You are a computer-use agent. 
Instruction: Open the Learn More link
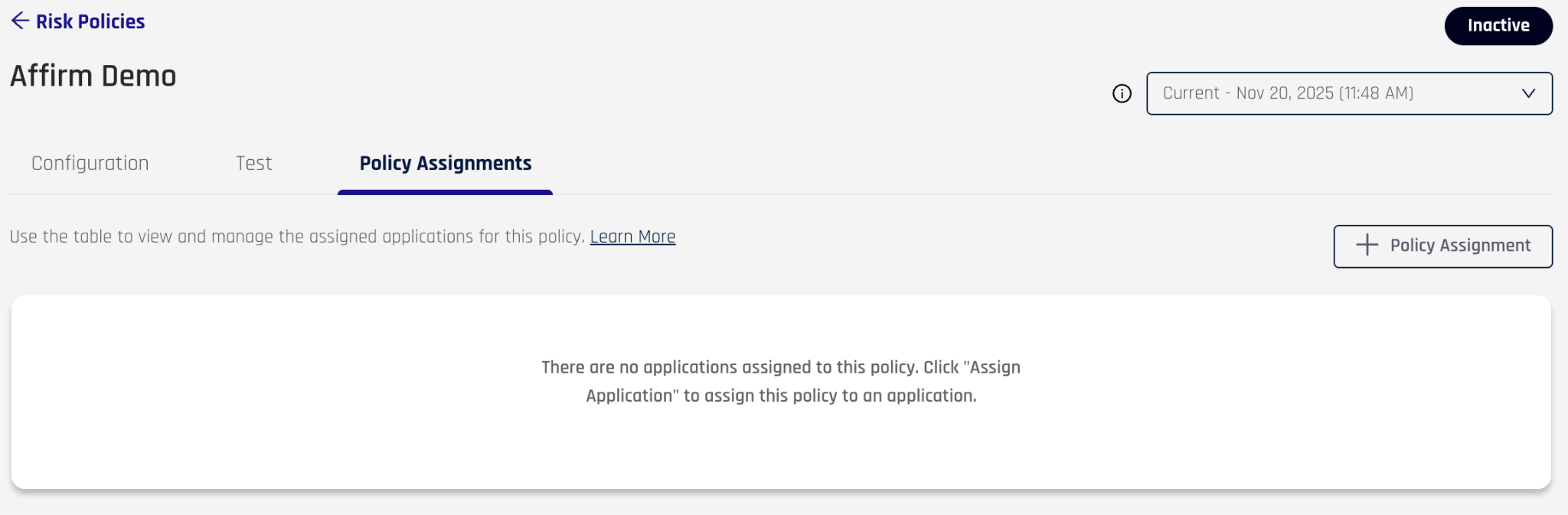(632, 236)
